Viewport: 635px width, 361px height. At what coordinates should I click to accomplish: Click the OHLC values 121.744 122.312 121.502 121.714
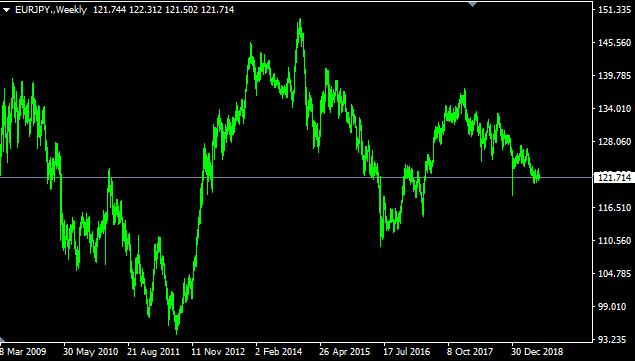164,10
